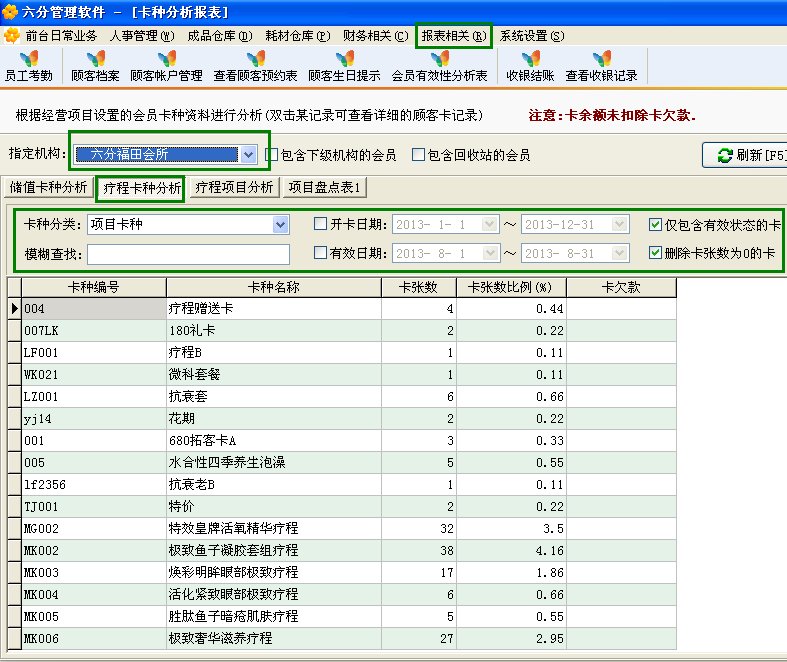Click the flower app icon in title bar
The width and height of the screenshot is (787, 662).
coord(10,12)
